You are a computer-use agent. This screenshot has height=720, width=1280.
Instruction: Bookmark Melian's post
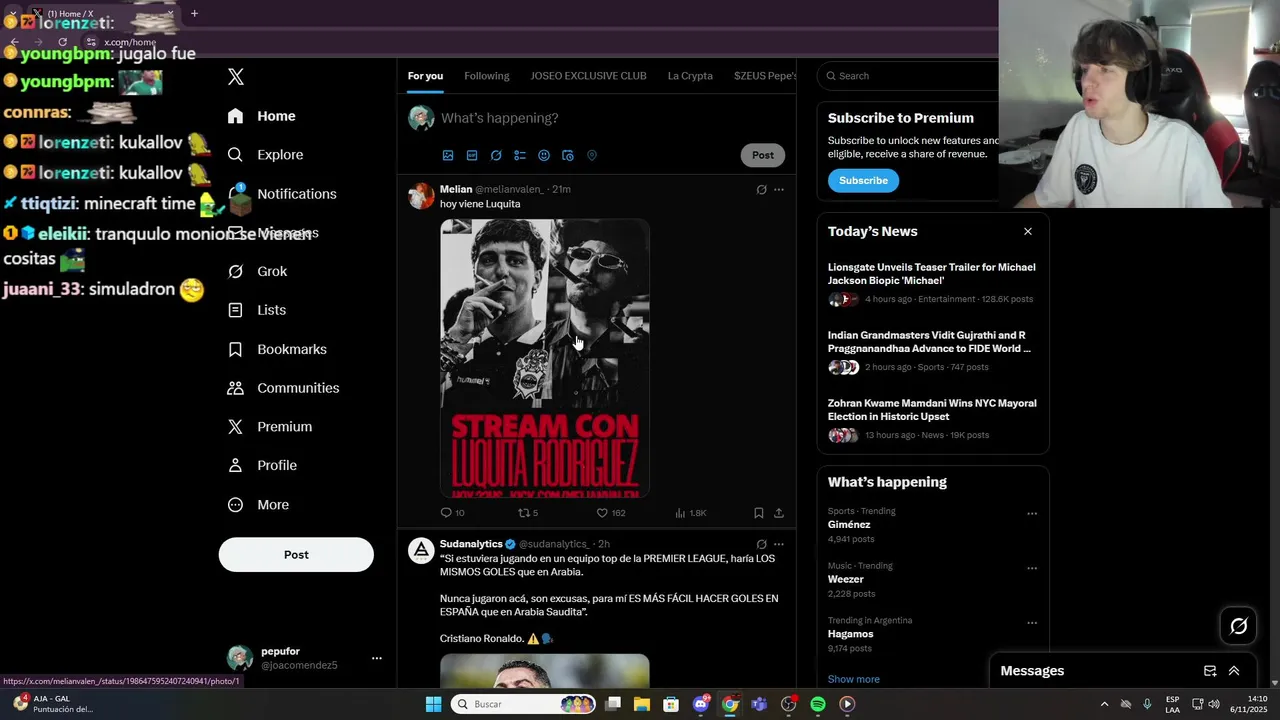tap(758, 513)
